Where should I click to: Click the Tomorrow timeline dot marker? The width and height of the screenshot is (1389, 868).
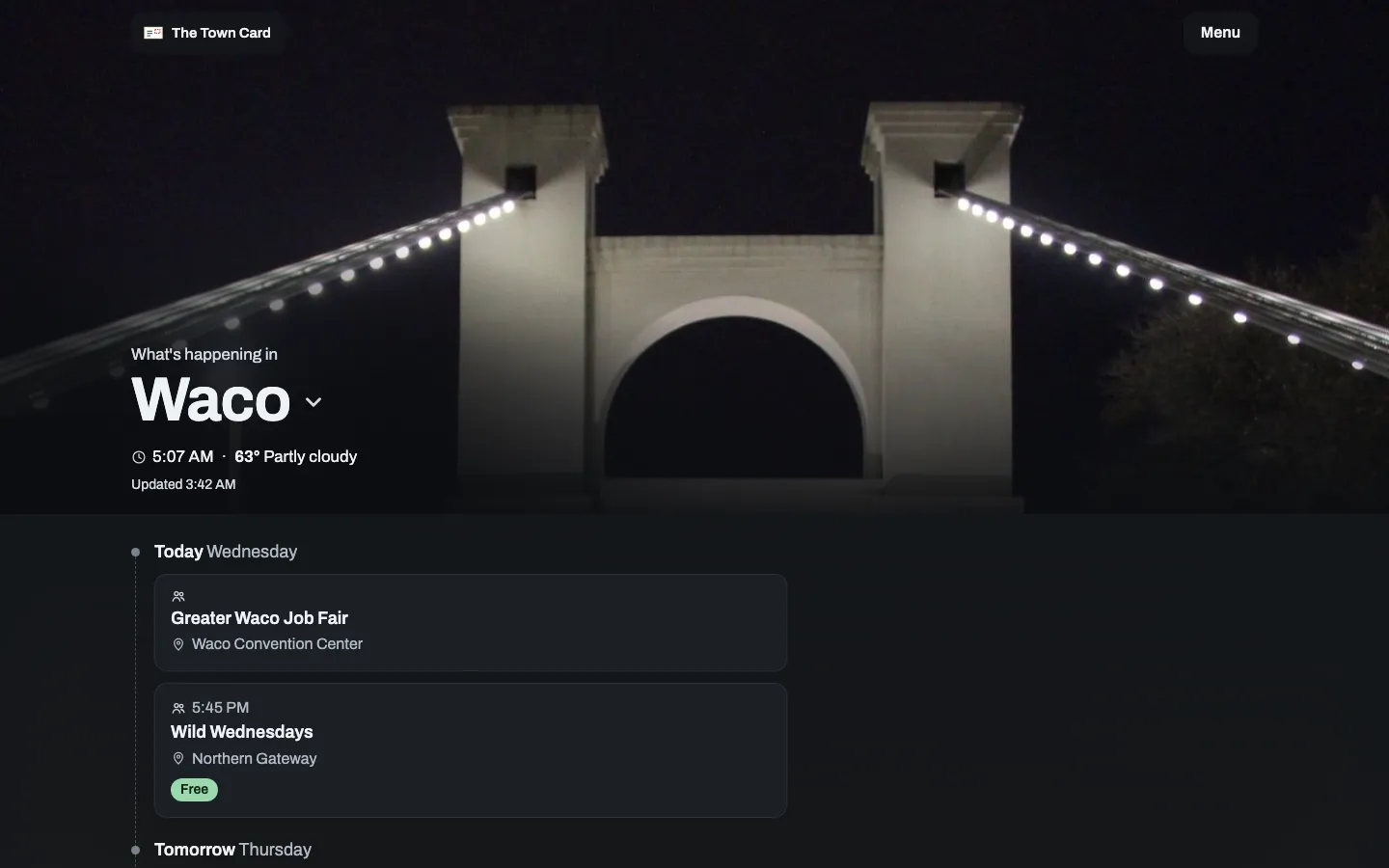point(136,851)
